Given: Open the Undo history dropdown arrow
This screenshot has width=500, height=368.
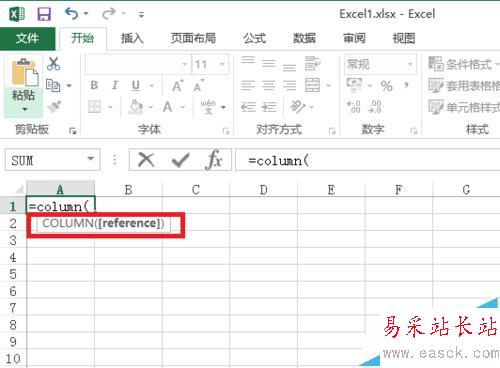Looking at the screenshot, I should coord(86,14).
